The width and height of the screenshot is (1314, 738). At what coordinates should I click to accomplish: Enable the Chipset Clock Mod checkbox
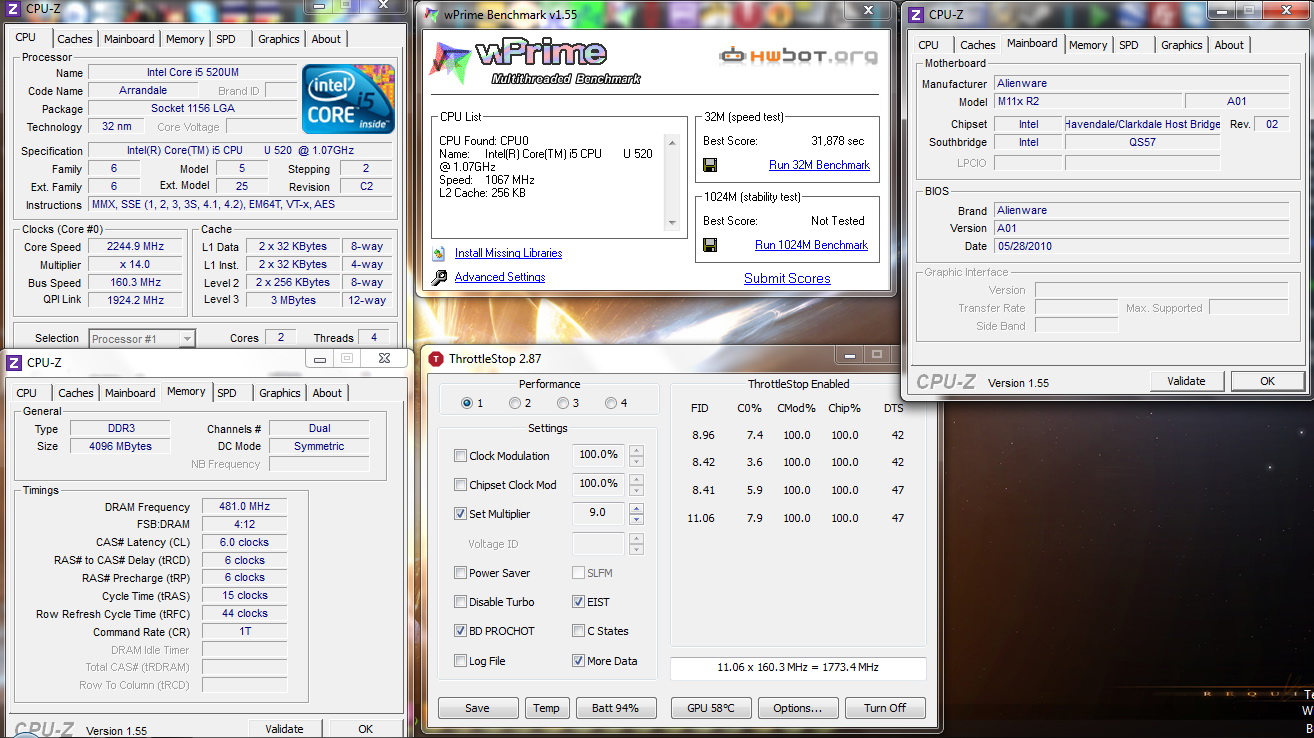click(x=460, y=485)
